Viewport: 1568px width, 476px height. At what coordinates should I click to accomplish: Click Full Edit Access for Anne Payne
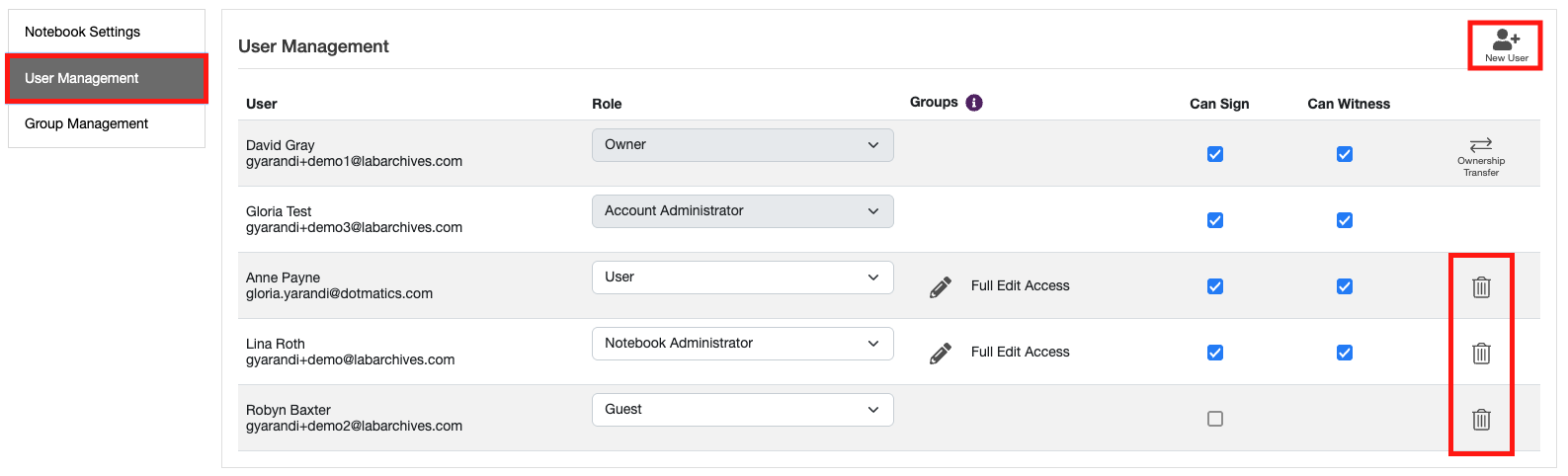pyautogui.click(x=1020, y=286)
